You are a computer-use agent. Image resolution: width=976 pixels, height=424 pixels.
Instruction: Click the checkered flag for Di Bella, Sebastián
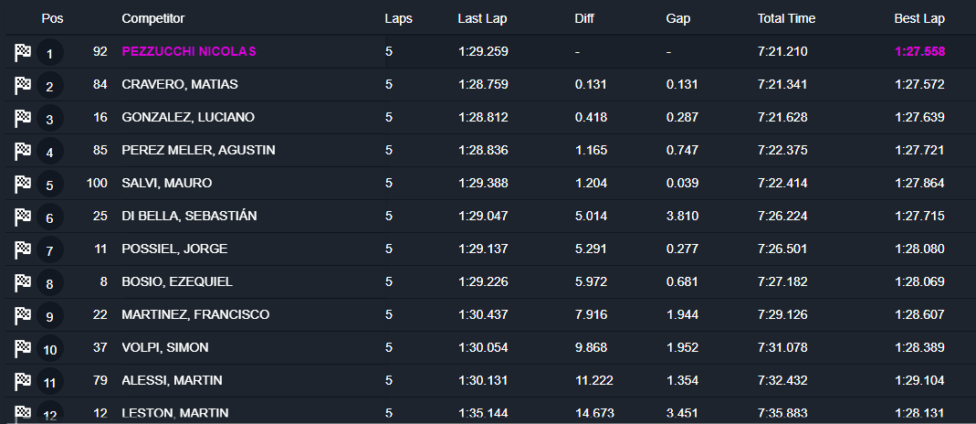pyautogui.click(x=23, y=217)
